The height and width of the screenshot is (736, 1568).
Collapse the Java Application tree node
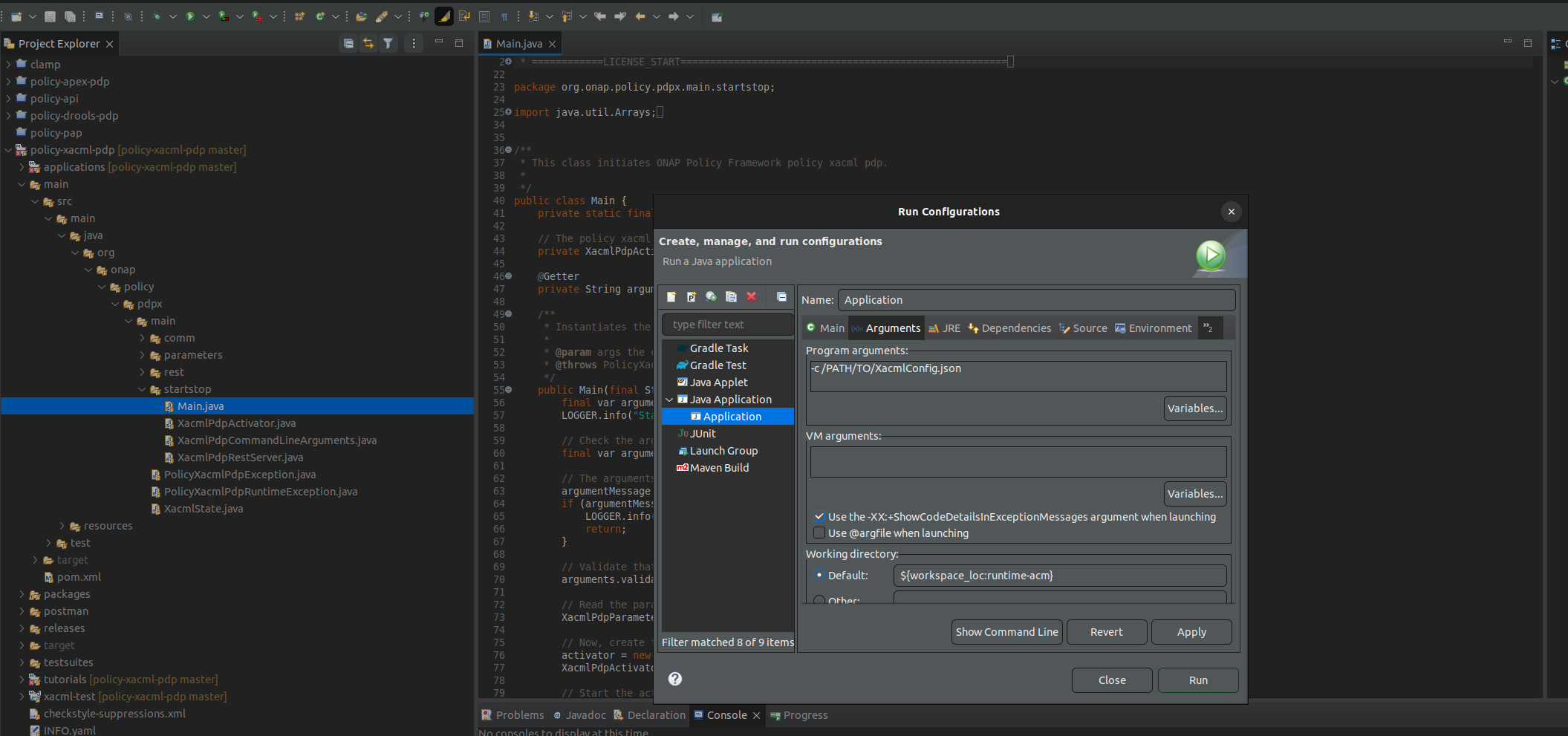(669, 400)
